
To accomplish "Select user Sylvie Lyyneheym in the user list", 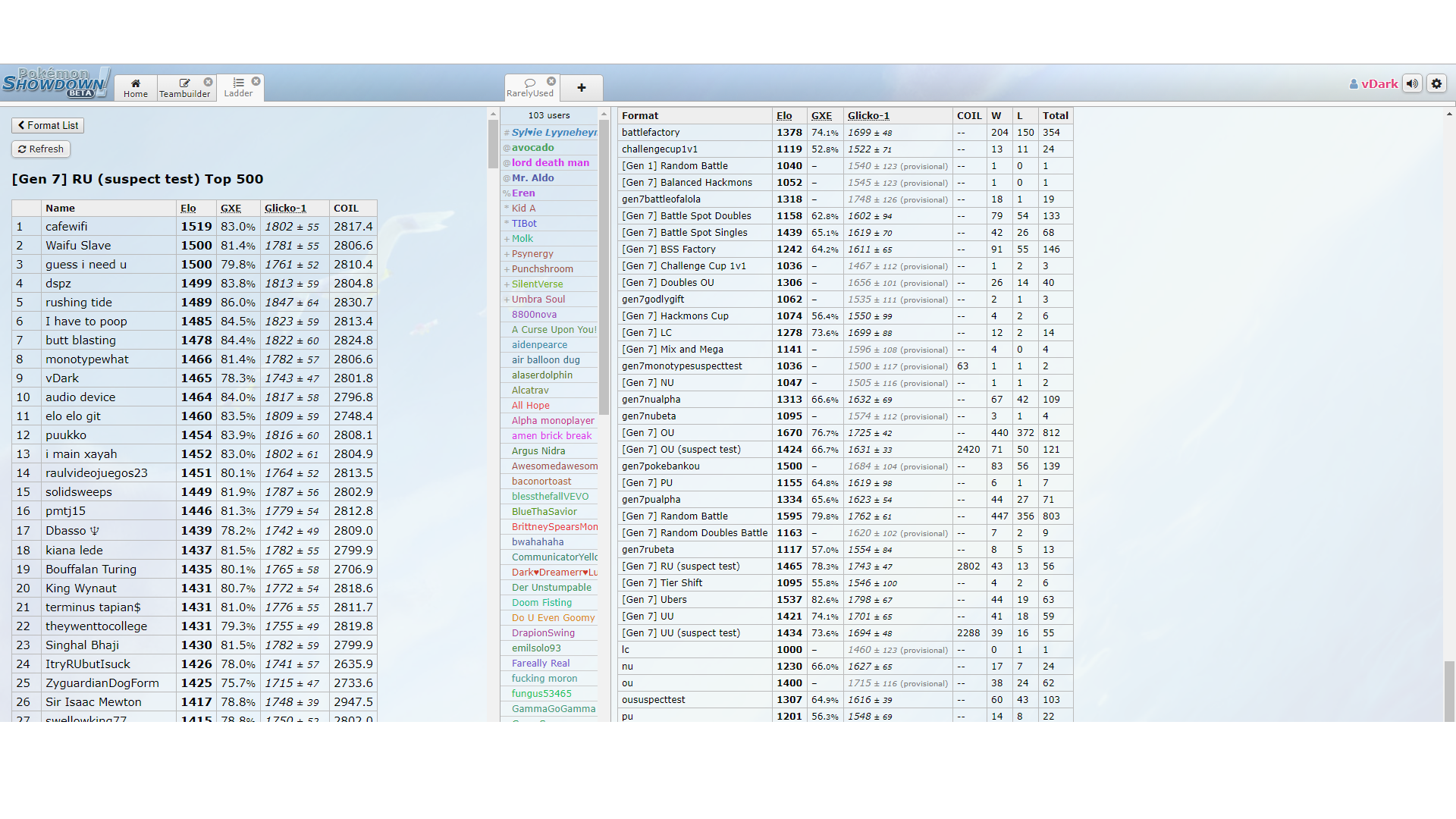I will [x=554, y=133].
